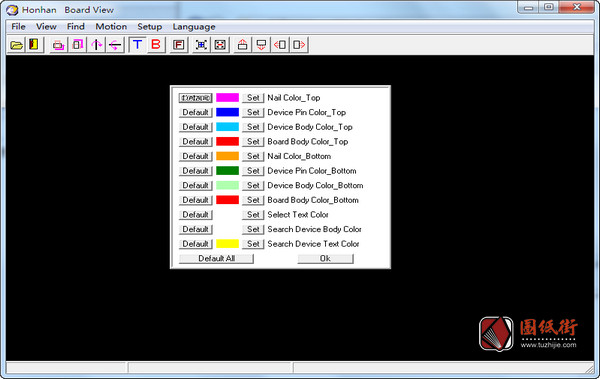Screen dimensions: 600x379
Task: Open the Language menu
Action: [x=194, y=26]
